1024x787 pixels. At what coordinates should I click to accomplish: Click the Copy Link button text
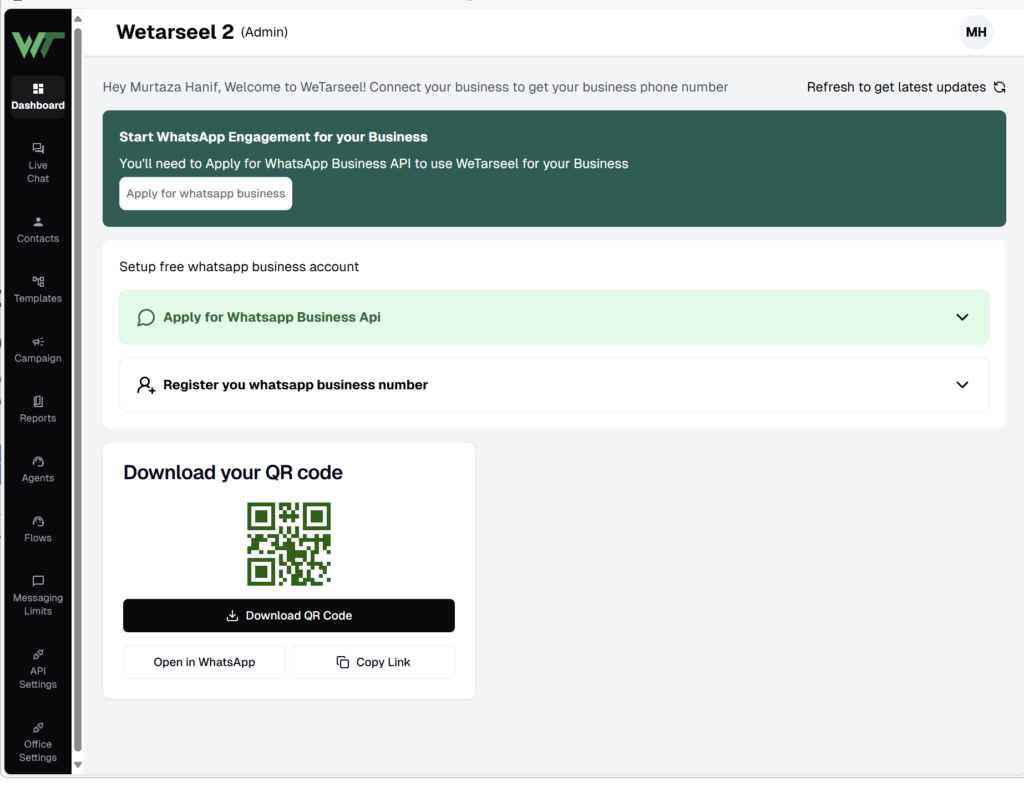click(x=383, y=662)
